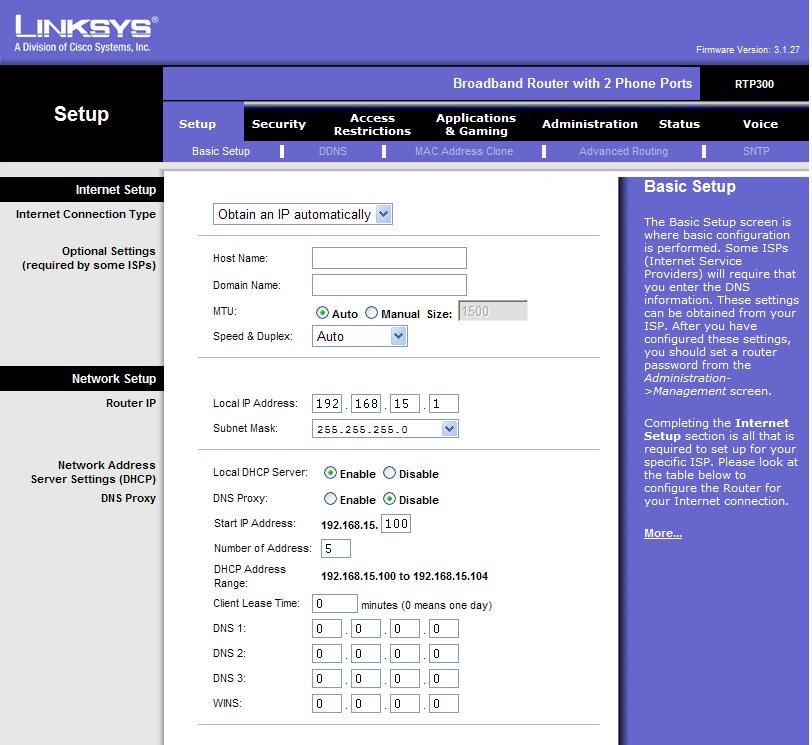Disable the Local DHCP Server
The image size is (812, 745).
click(389, 473)
